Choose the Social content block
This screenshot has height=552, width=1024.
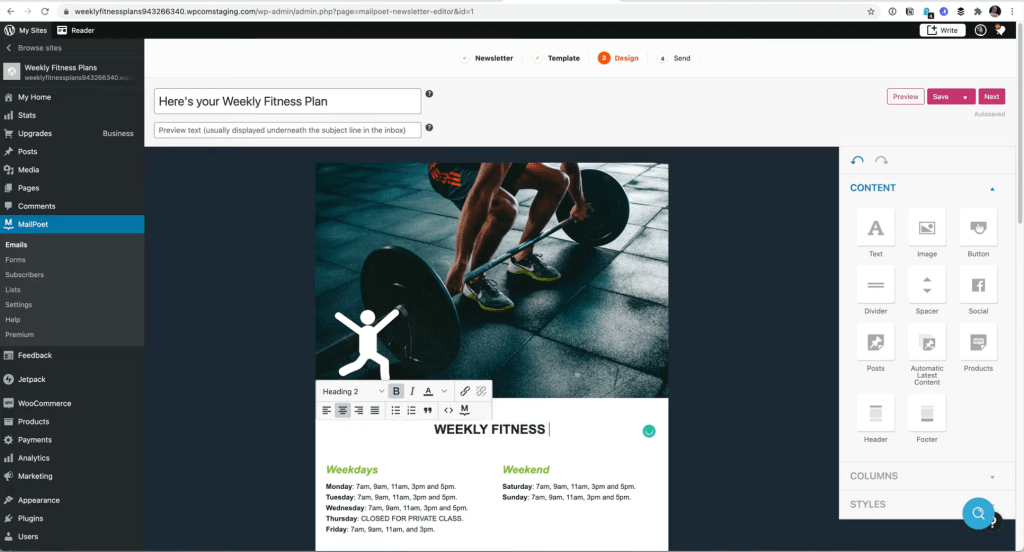(978, 291)
